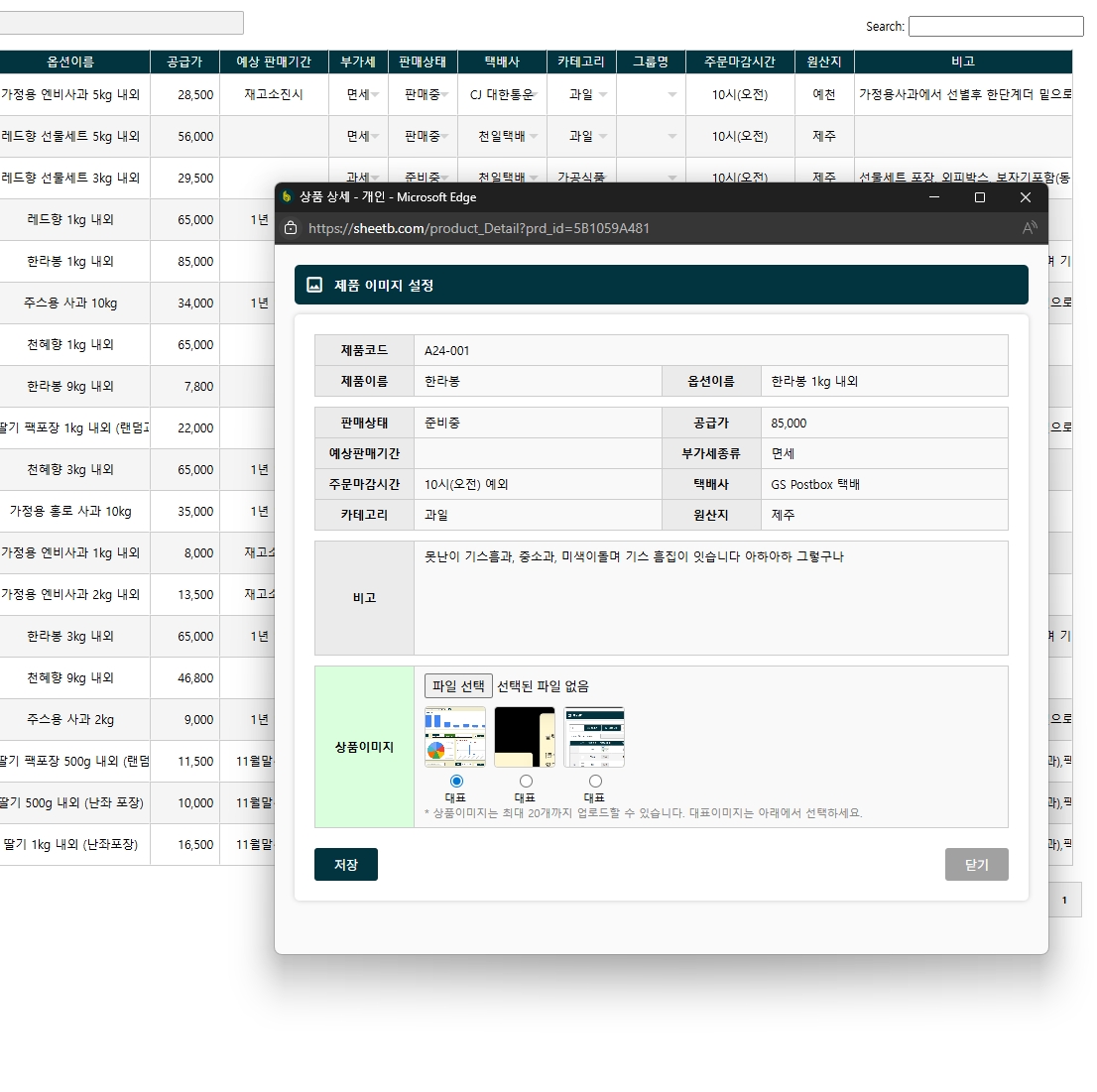Click the gray 닫기 button
The image size is (1097, 1092).
click(977, 864)
